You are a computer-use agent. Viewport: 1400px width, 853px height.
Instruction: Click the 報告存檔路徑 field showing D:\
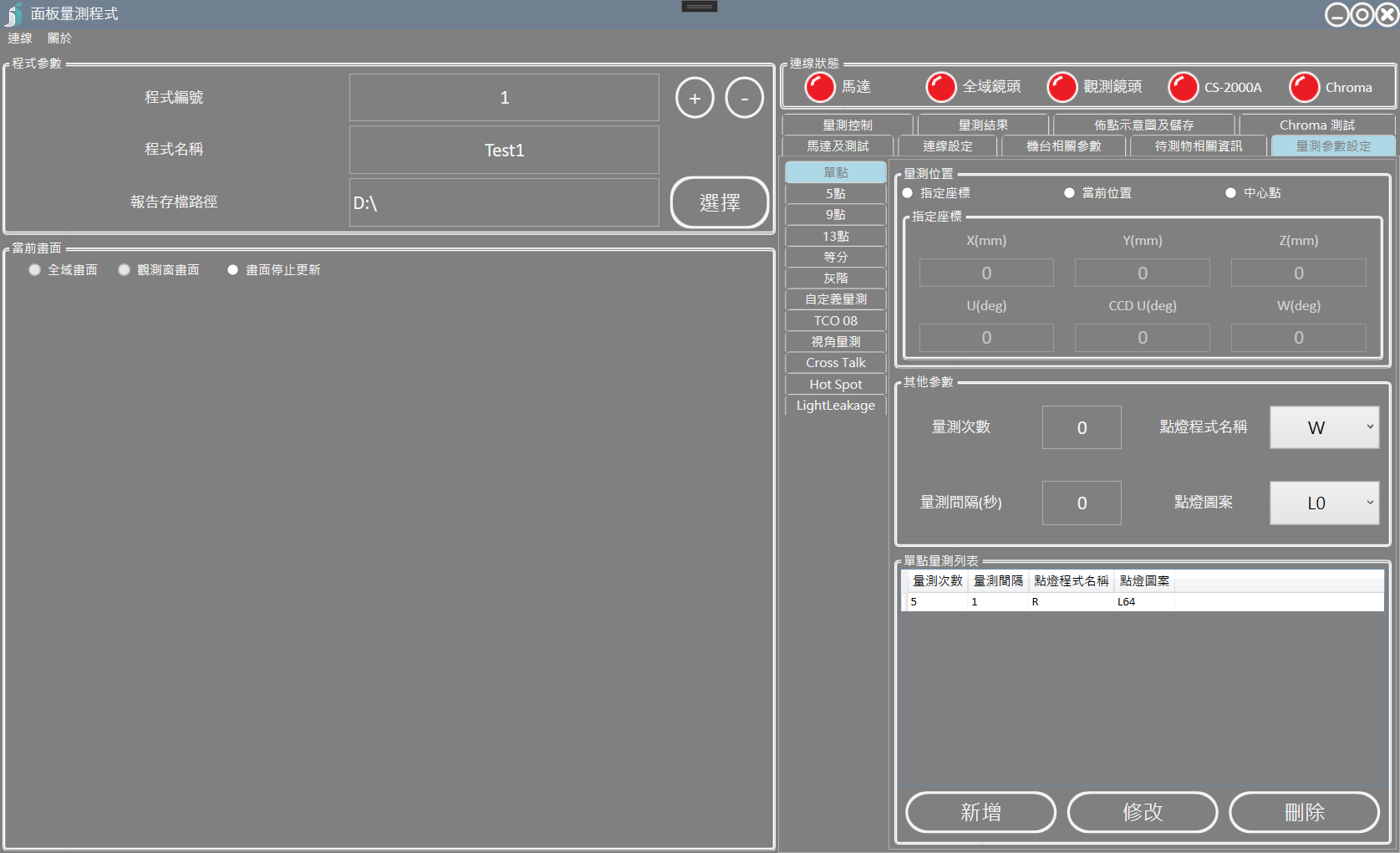[504, 202]
